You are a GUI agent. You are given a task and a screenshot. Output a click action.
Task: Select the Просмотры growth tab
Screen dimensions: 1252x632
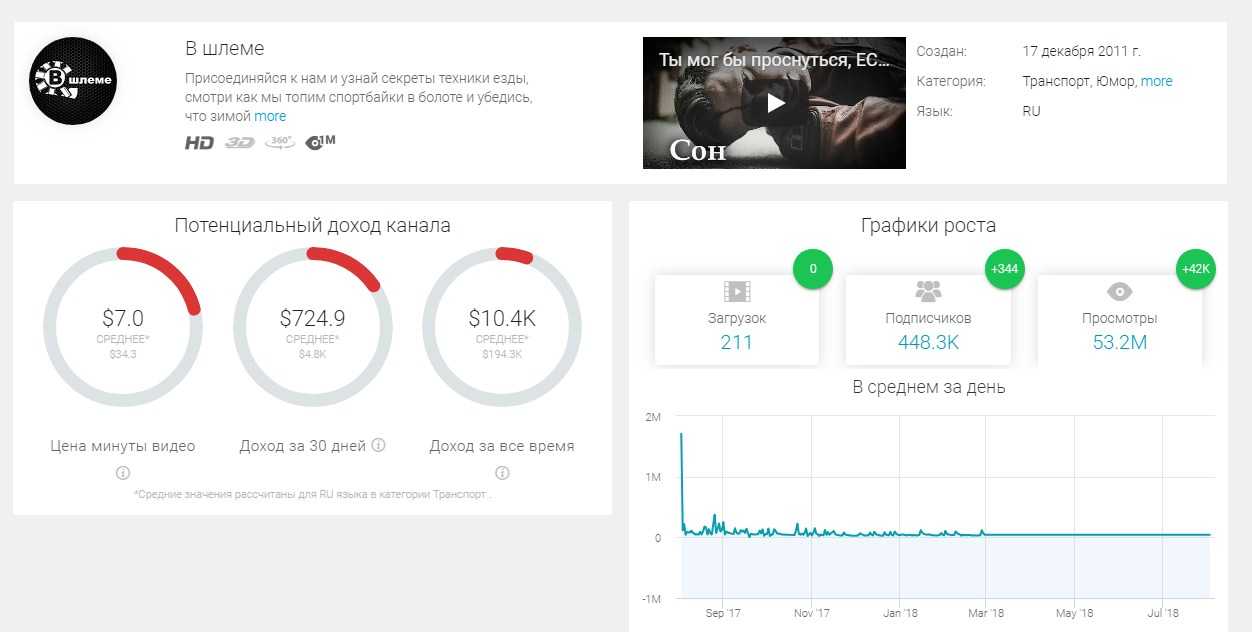pos(1119,320)
